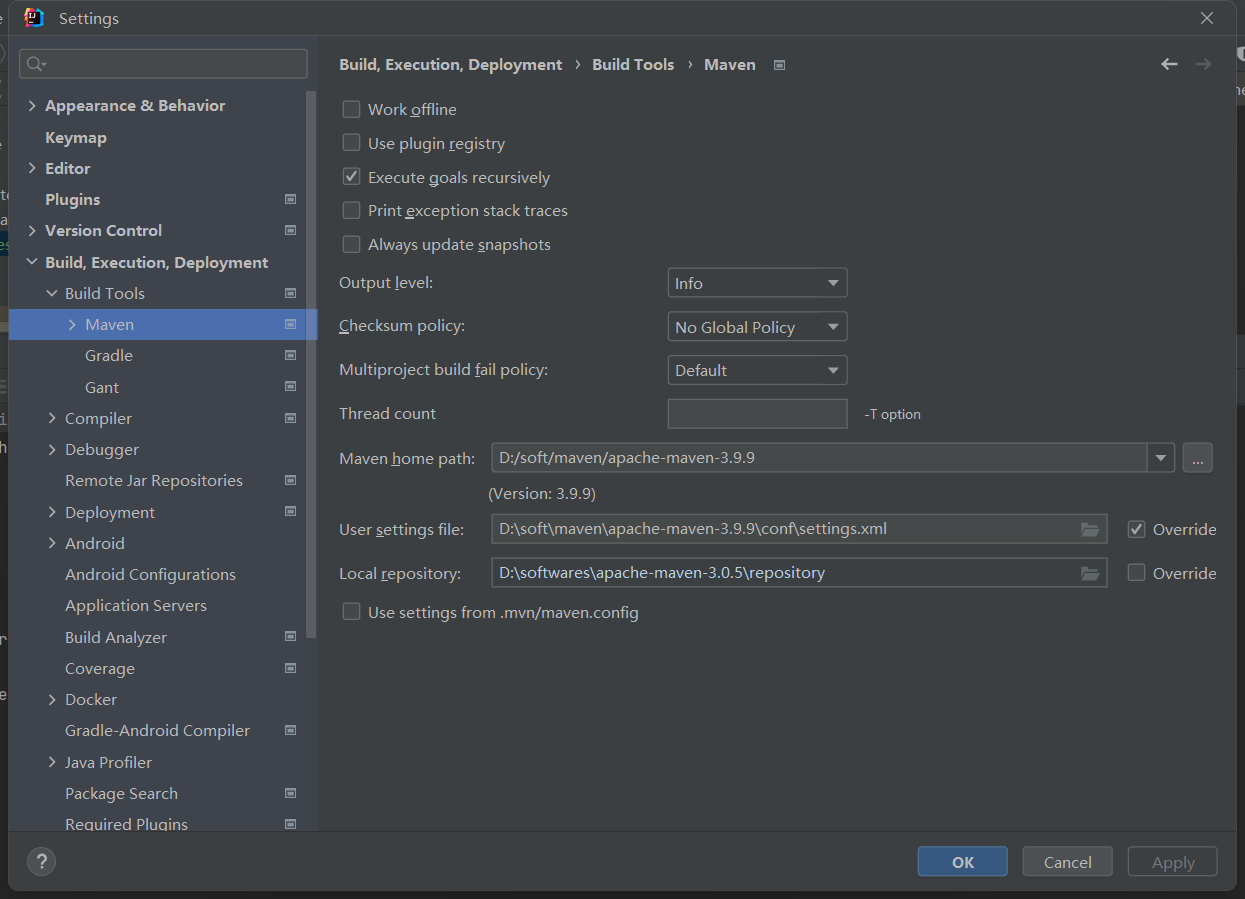This screenshot has width=1245, height=899.
Task: Click project icon on Package Search row
Action: tap(290, 793)
